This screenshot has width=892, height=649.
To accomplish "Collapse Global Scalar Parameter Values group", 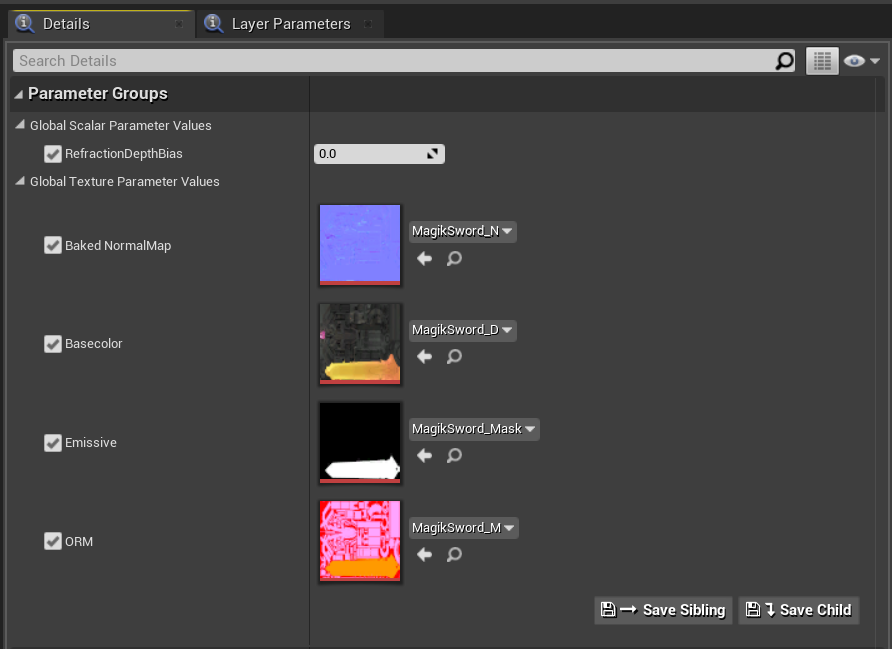I will (20, 125).
